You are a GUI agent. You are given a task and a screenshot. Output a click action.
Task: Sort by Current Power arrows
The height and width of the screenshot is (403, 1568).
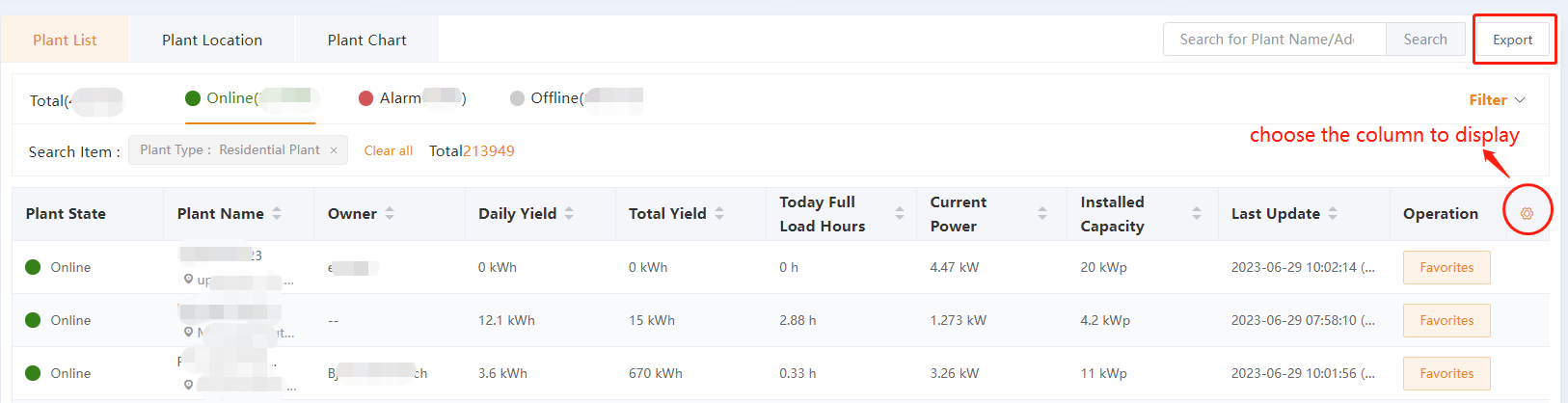pos(1042,213)
